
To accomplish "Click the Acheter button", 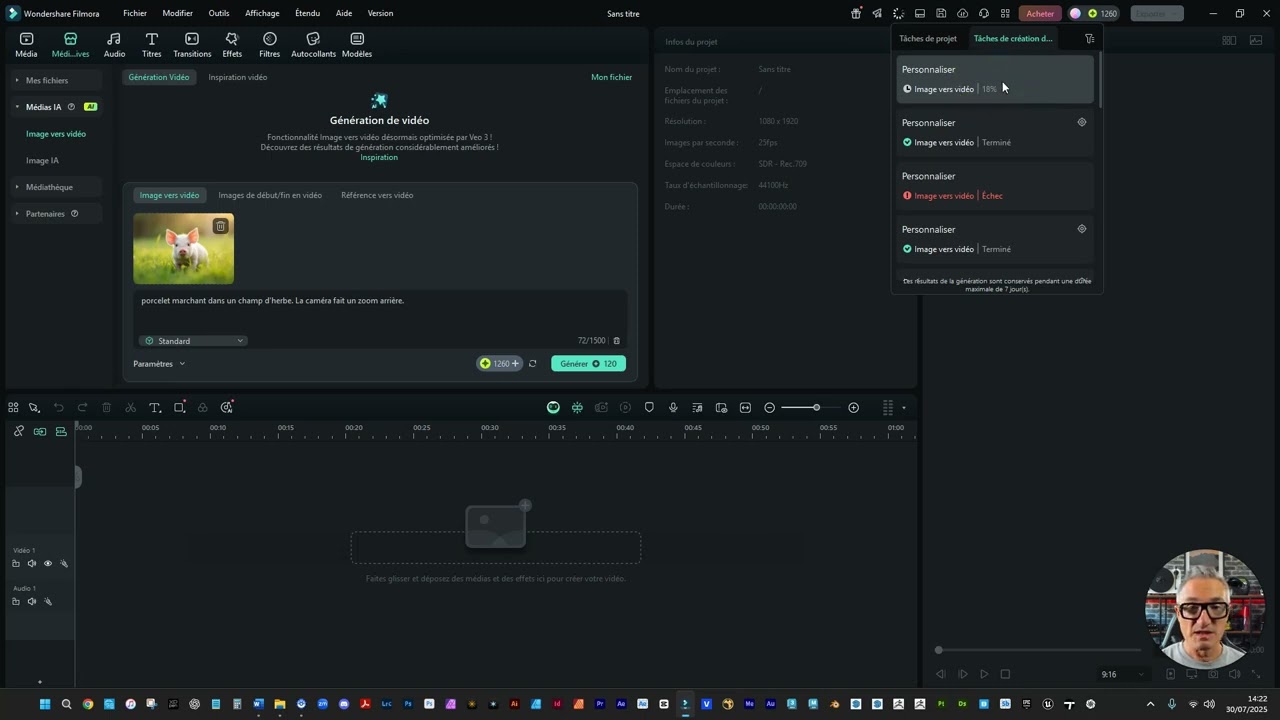I will (x=1040, y=13).
